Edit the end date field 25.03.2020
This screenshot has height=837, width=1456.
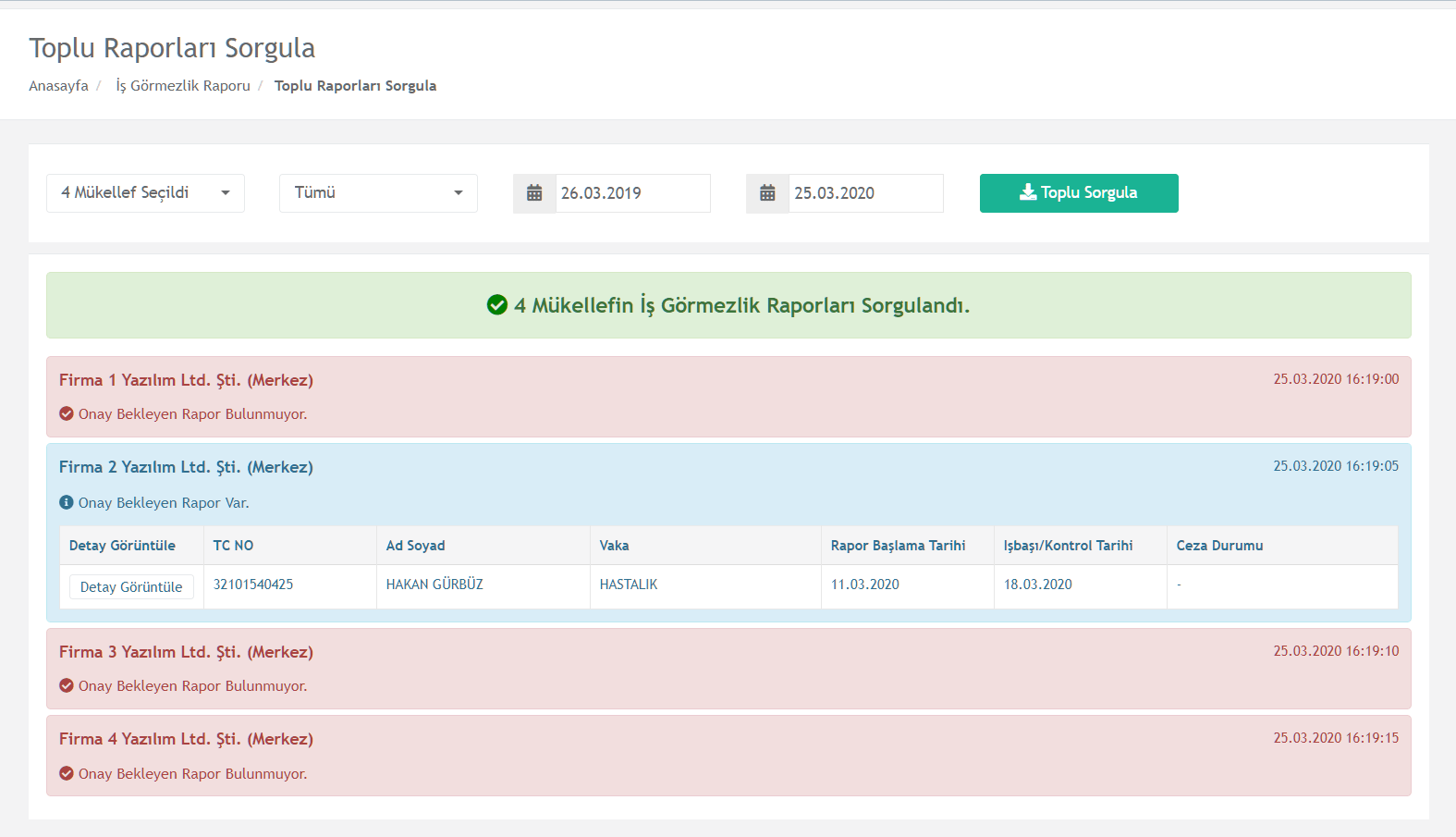[865, 193]
